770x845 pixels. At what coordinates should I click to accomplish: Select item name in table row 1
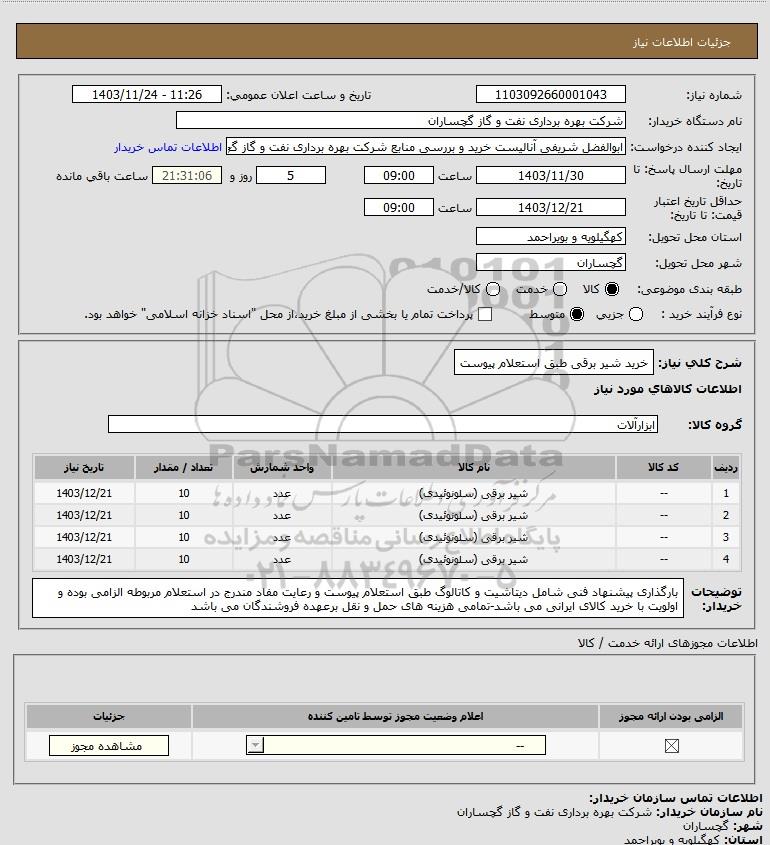point(474,493)
